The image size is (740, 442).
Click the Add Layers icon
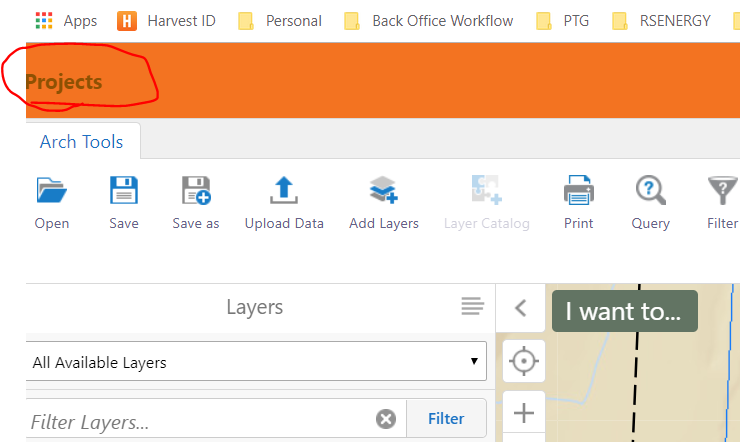[384, 190]
